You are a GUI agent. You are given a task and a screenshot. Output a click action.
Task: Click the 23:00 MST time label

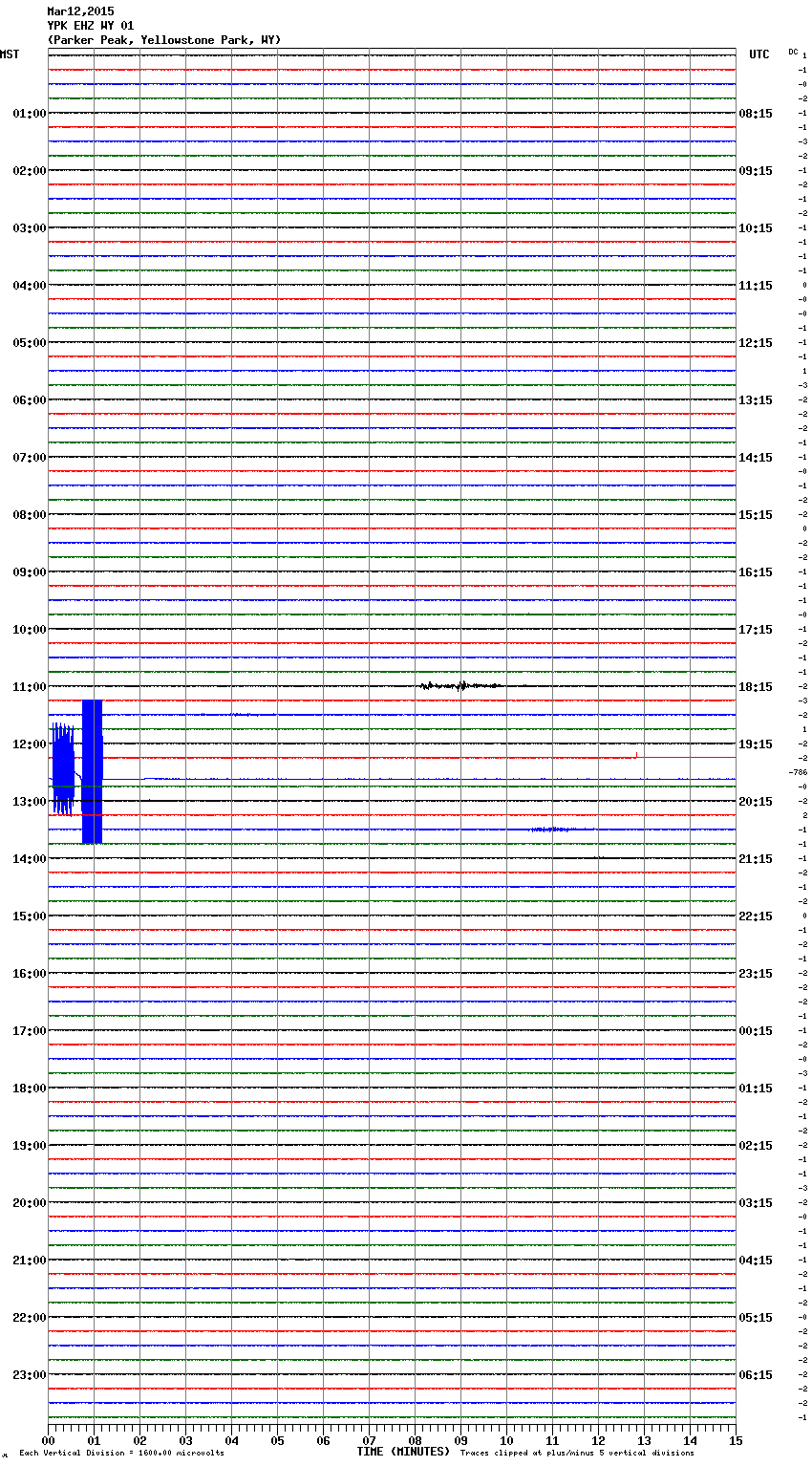tap(29, 1375)
